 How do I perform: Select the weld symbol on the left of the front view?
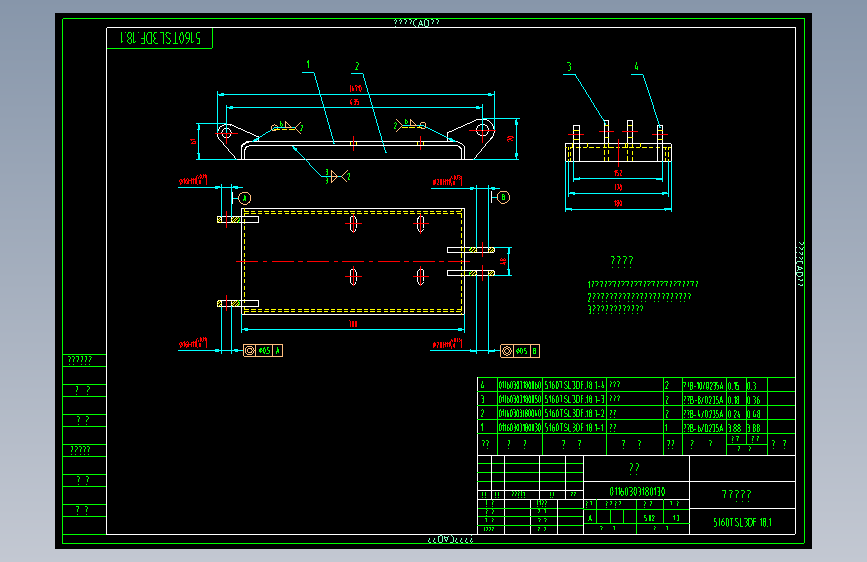click(288, 128)
